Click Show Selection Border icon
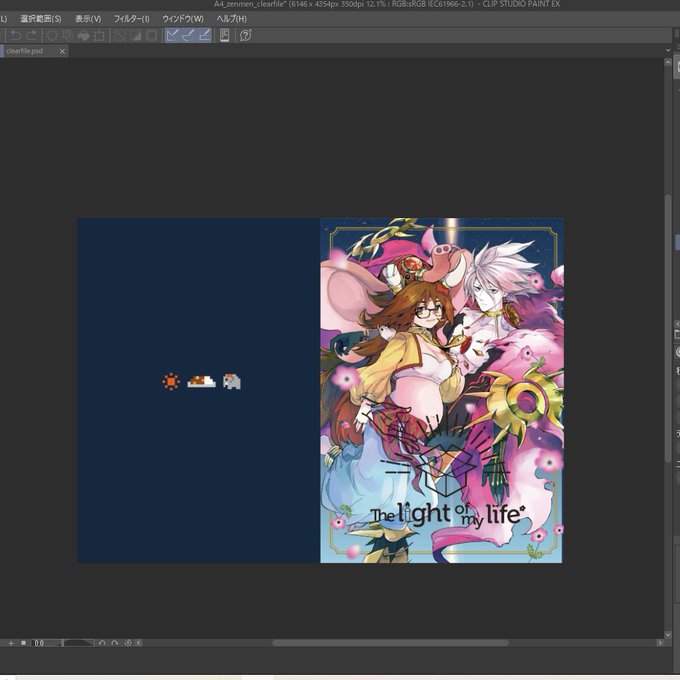The height and width of the screenshot is (680, 680). tap(151, 36)
